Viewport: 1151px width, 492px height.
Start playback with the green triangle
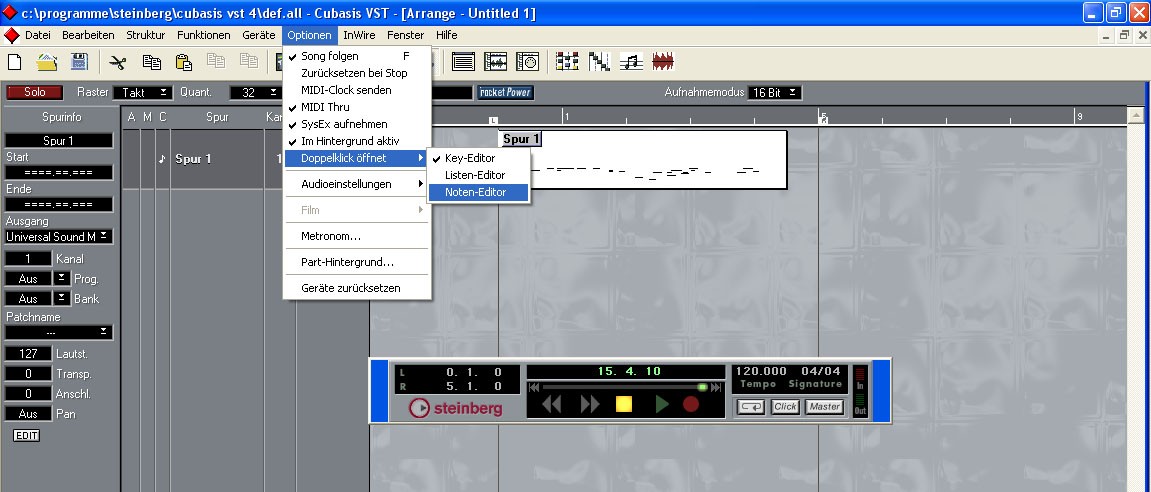[x=661, y=404]
